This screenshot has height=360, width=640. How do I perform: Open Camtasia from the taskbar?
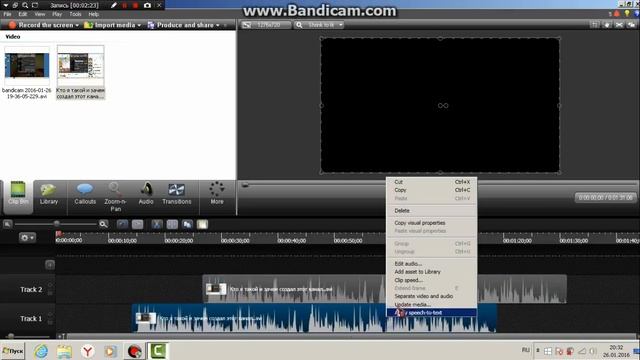(158, 351)
